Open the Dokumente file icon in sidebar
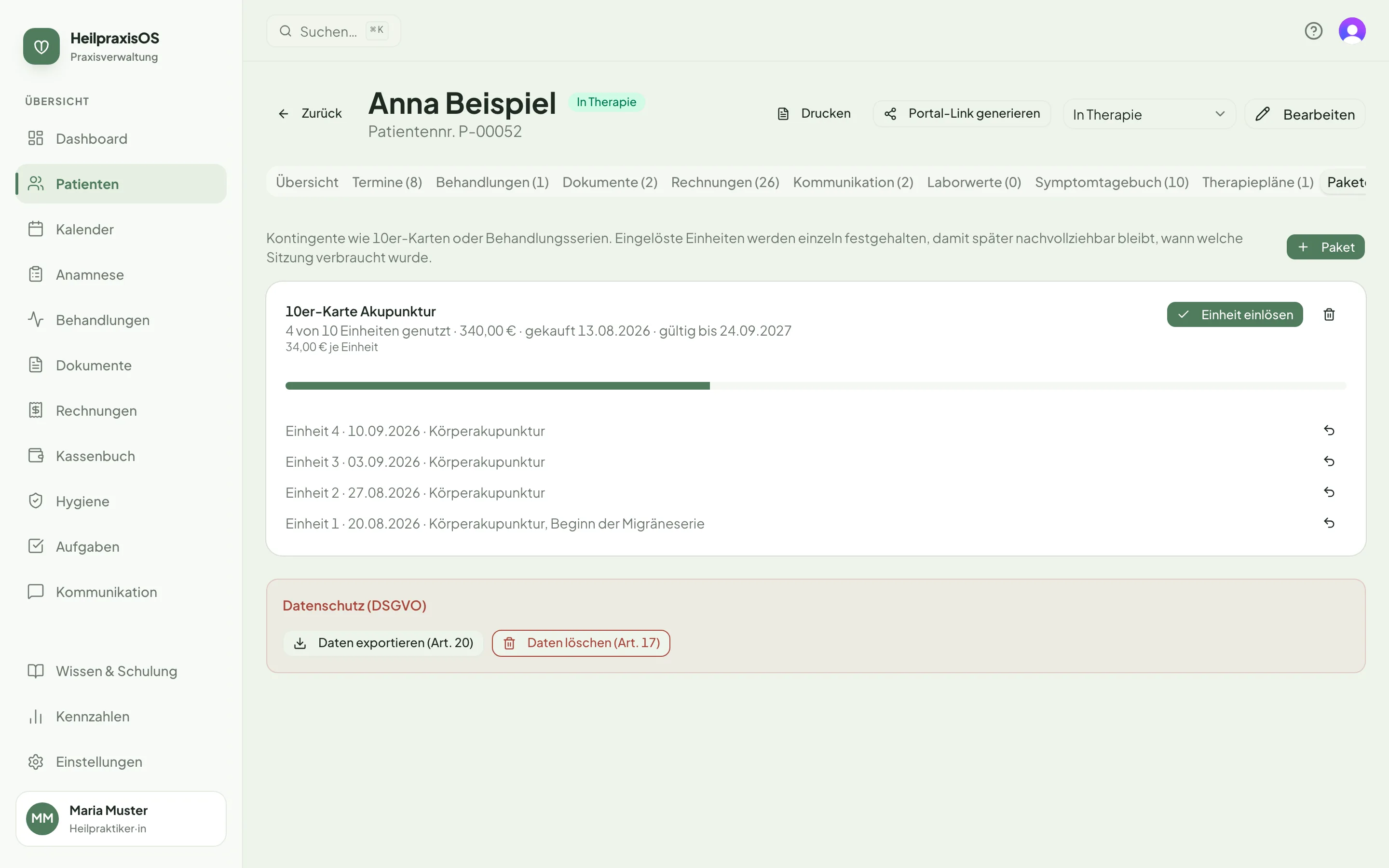The width and height of the screenshot is (1389, 868). [36, 365]
